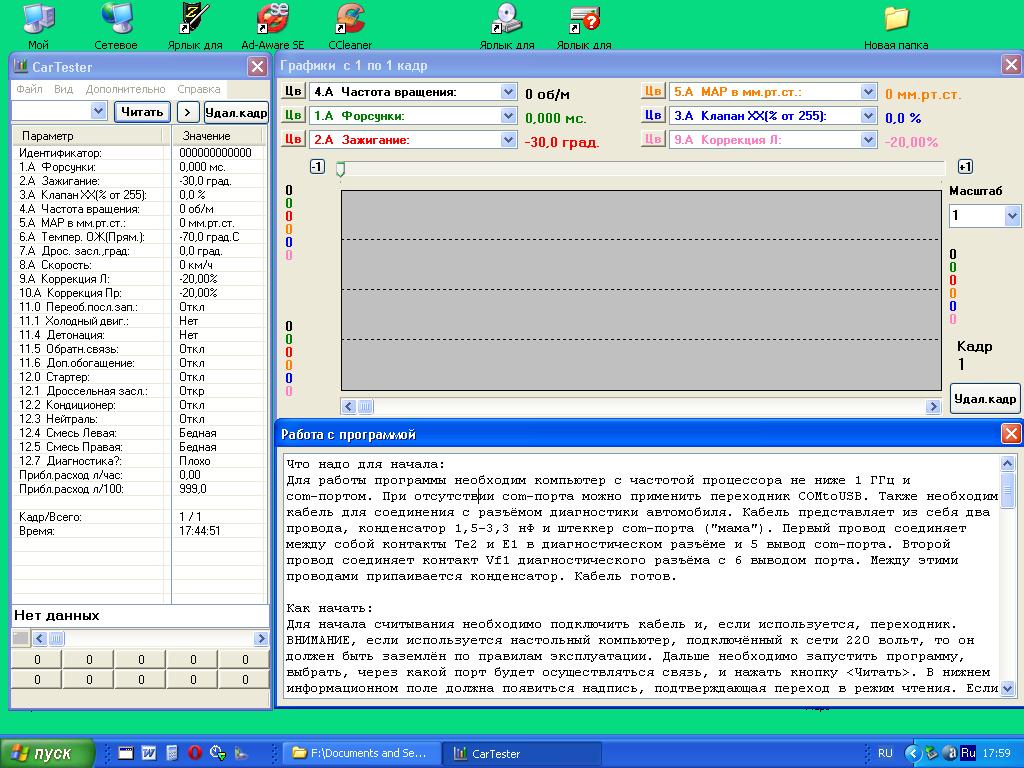Screen dimensions: 1024x768
Task: Open the Файл menu
Action: (x=29, y=89)
